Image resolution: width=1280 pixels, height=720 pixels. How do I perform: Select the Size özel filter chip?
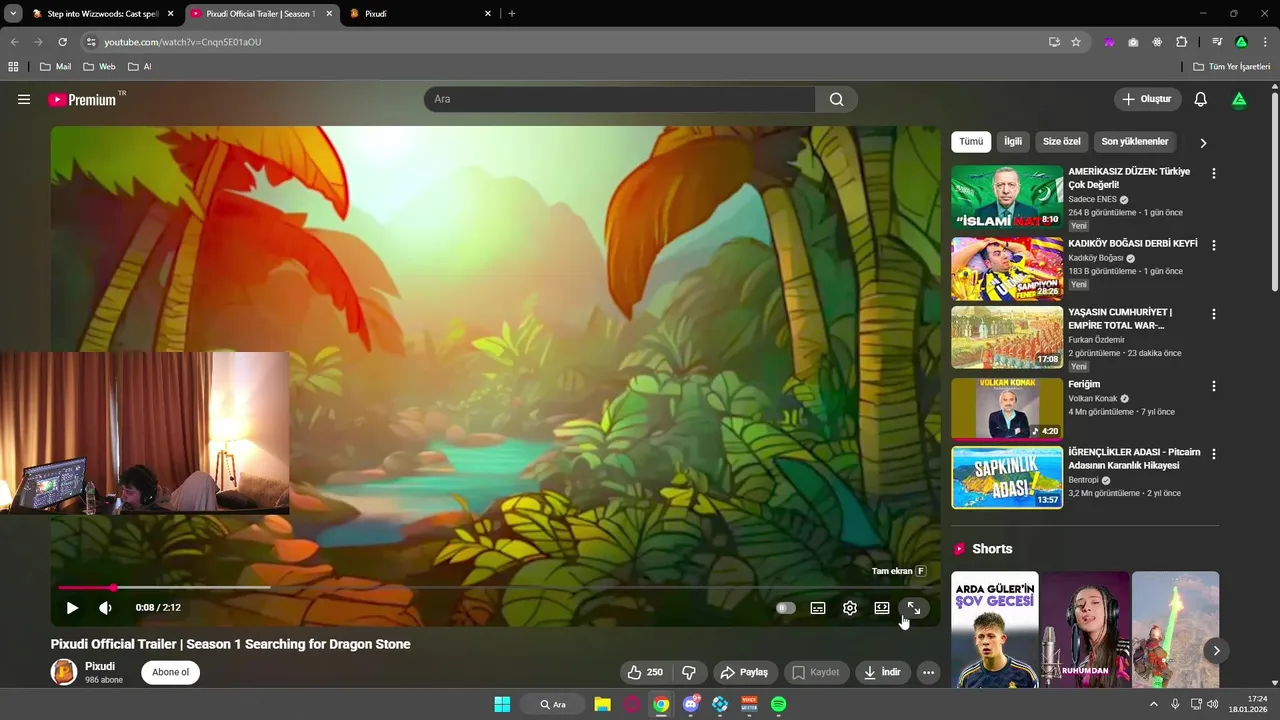pyautogui.click(x=1062, y=142)
